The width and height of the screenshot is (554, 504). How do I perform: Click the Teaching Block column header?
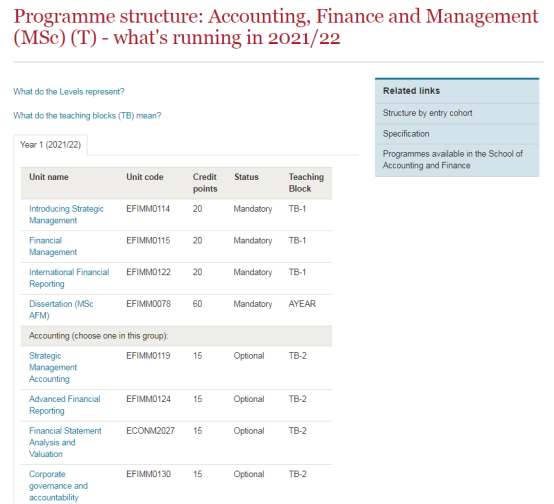pyautogui.click(x=306, y=183)
